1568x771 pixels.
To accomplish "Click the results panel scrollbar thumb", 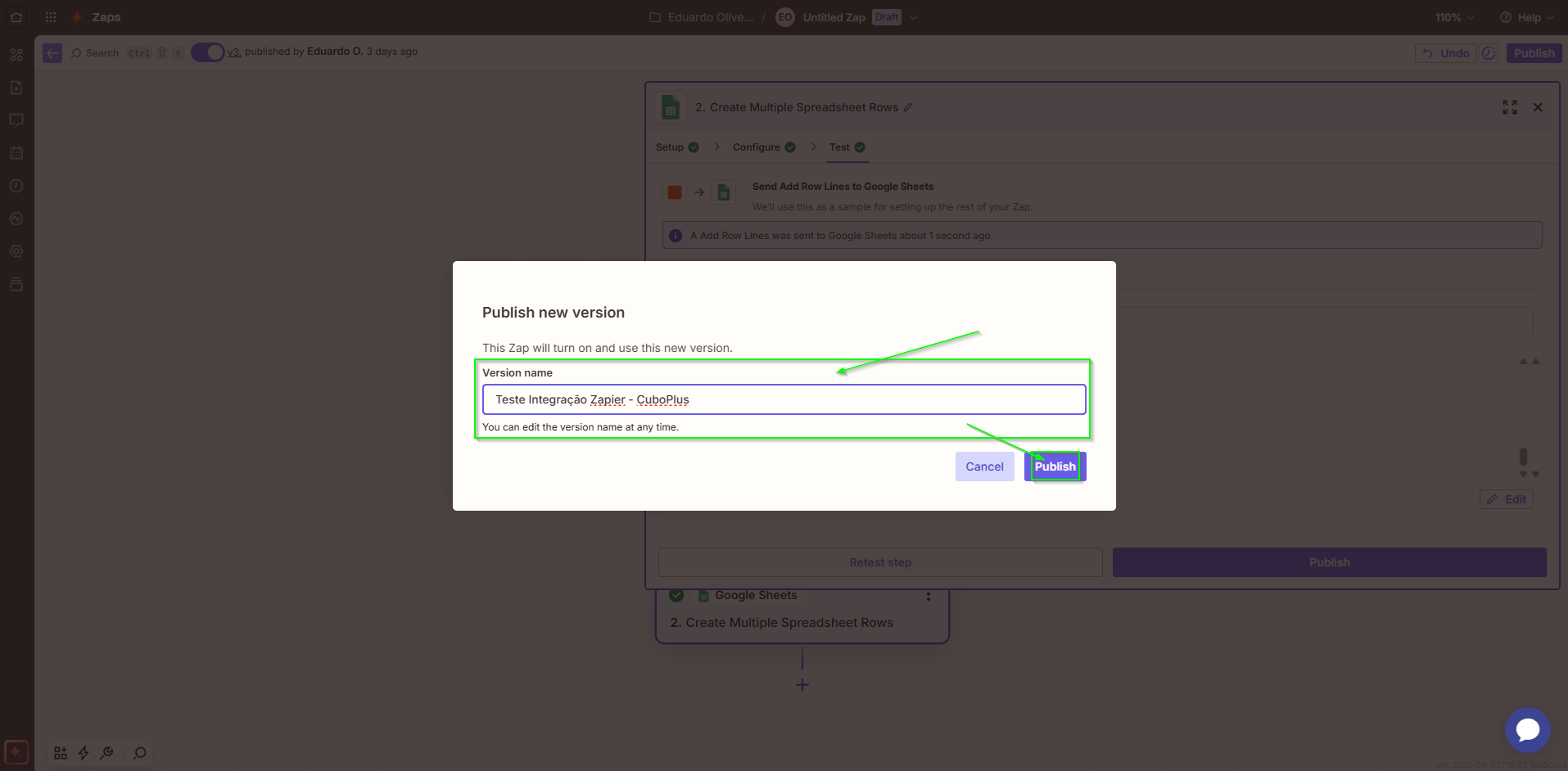I will tap(1523, 456).
